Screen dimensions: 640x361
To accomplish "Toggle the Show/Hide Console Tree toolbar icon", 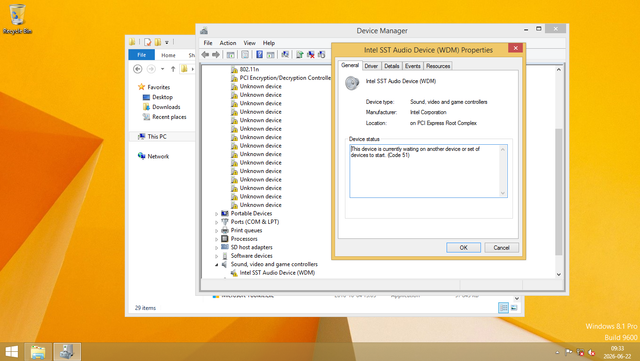I will pyautogui.click(x=231, y=54).
